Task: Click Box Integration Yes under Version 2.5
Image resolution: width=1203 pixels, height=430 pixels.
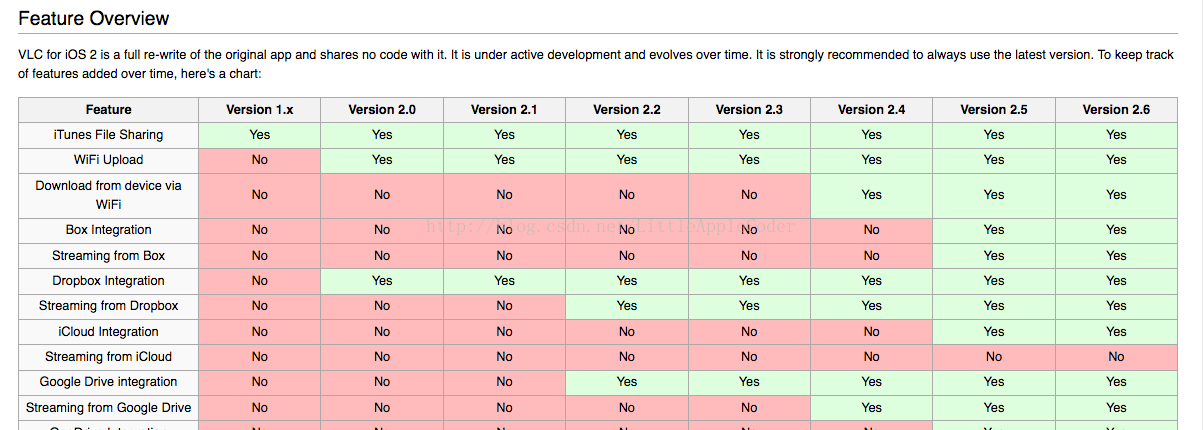Action: (x=994, y=230)
